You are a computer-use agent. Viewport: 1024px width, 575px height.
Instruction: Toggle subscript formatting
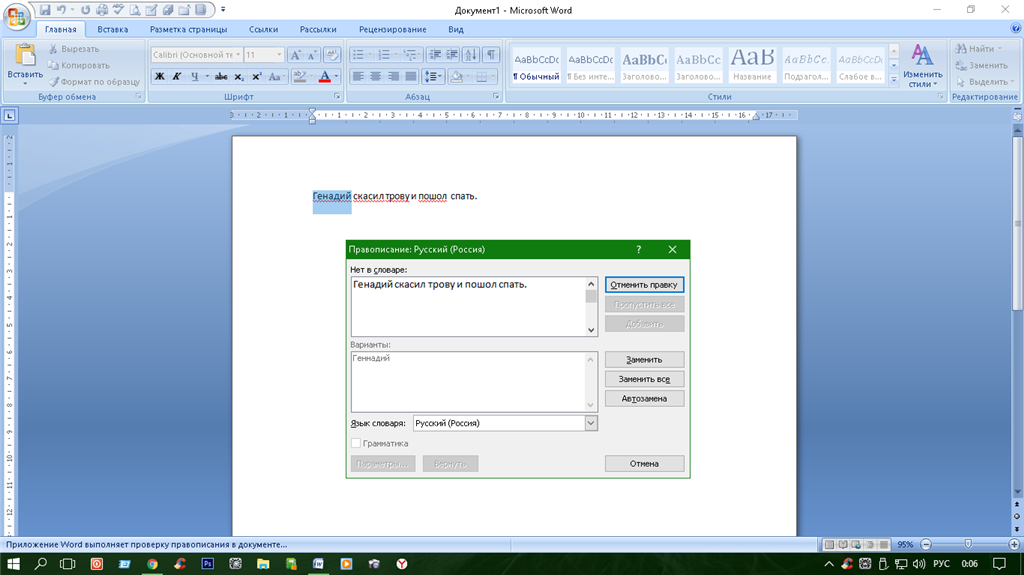click(239, 76)
